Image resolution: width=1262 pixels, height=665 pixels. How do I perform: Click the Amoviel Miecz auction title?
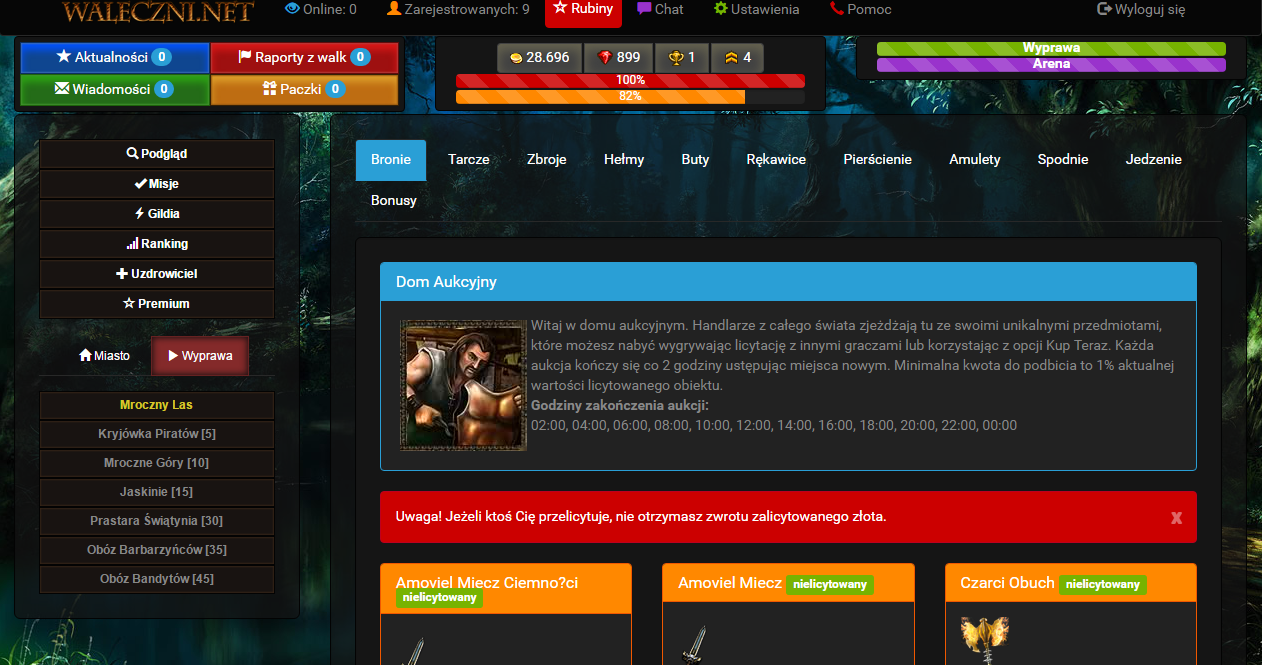pyautogui.click(x=730, y=583)
